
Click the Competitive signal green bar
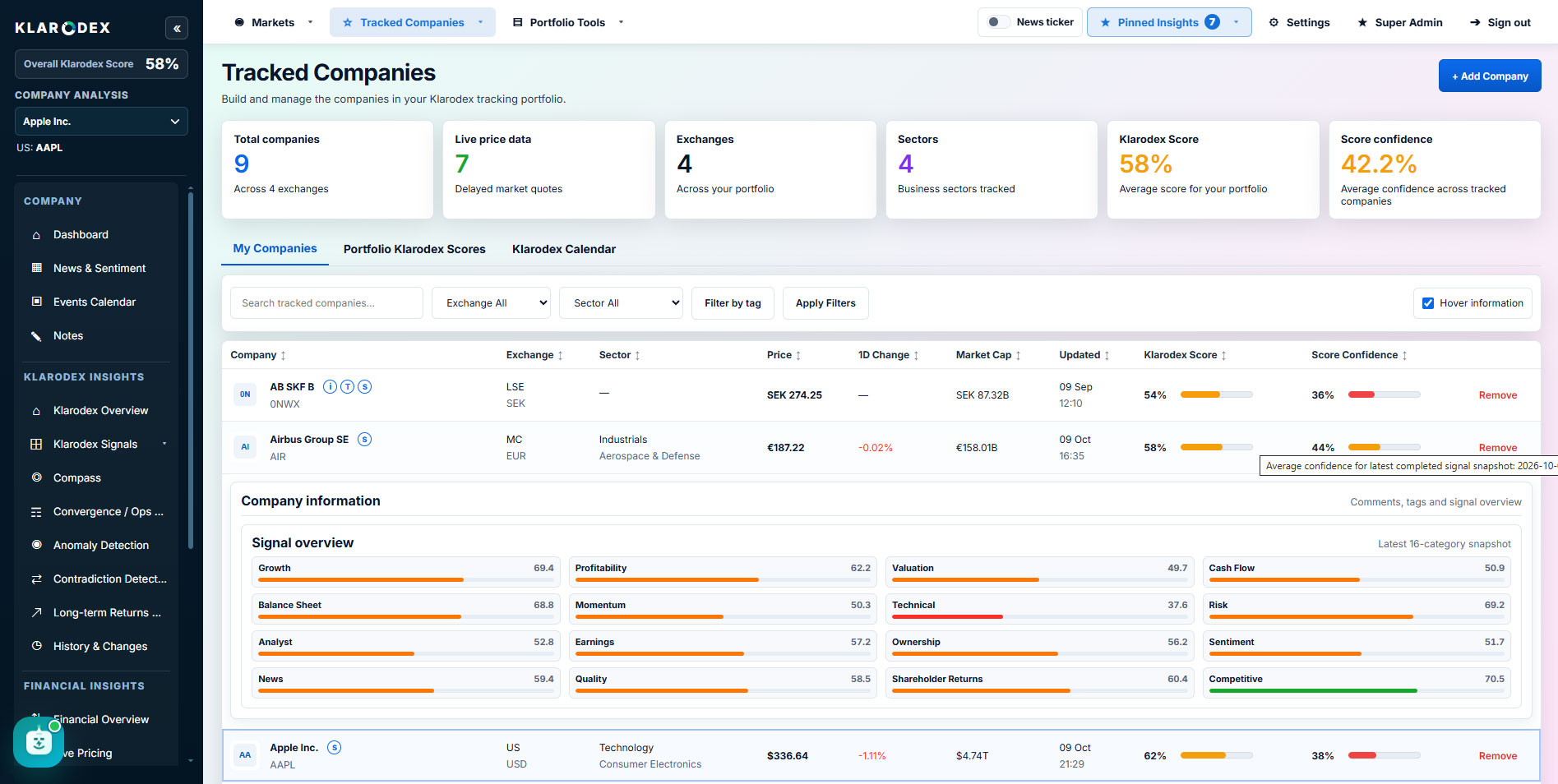(x=1312, y=691)
